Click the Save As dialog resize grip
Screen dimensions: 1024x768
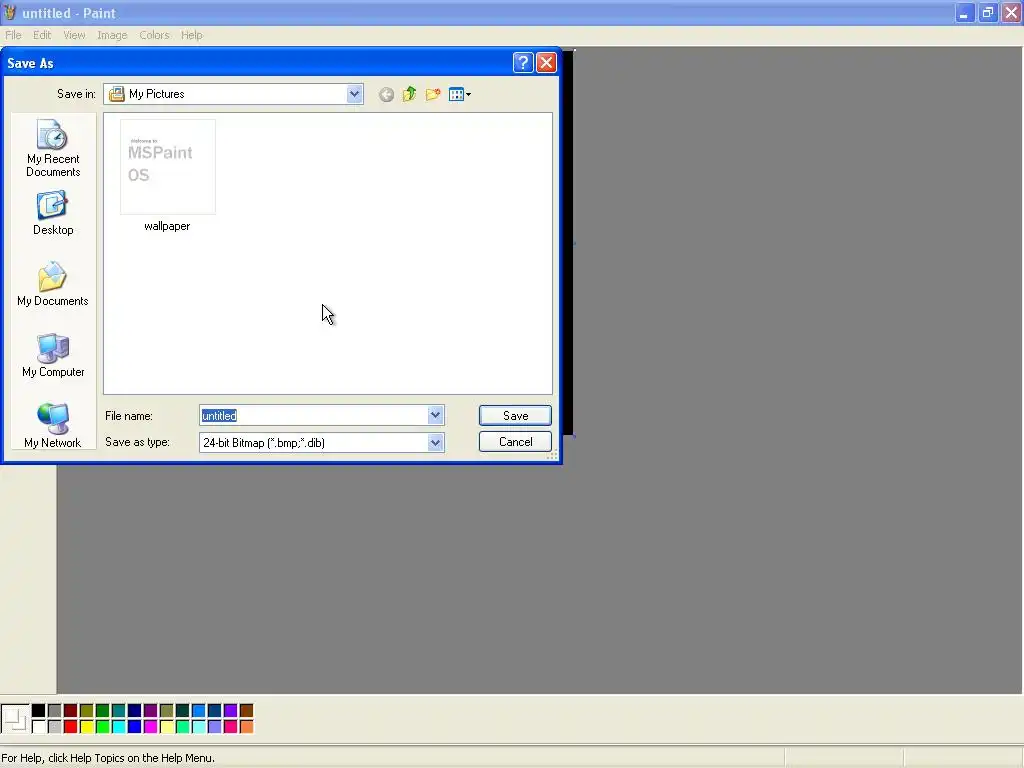(x=552, y=456)
